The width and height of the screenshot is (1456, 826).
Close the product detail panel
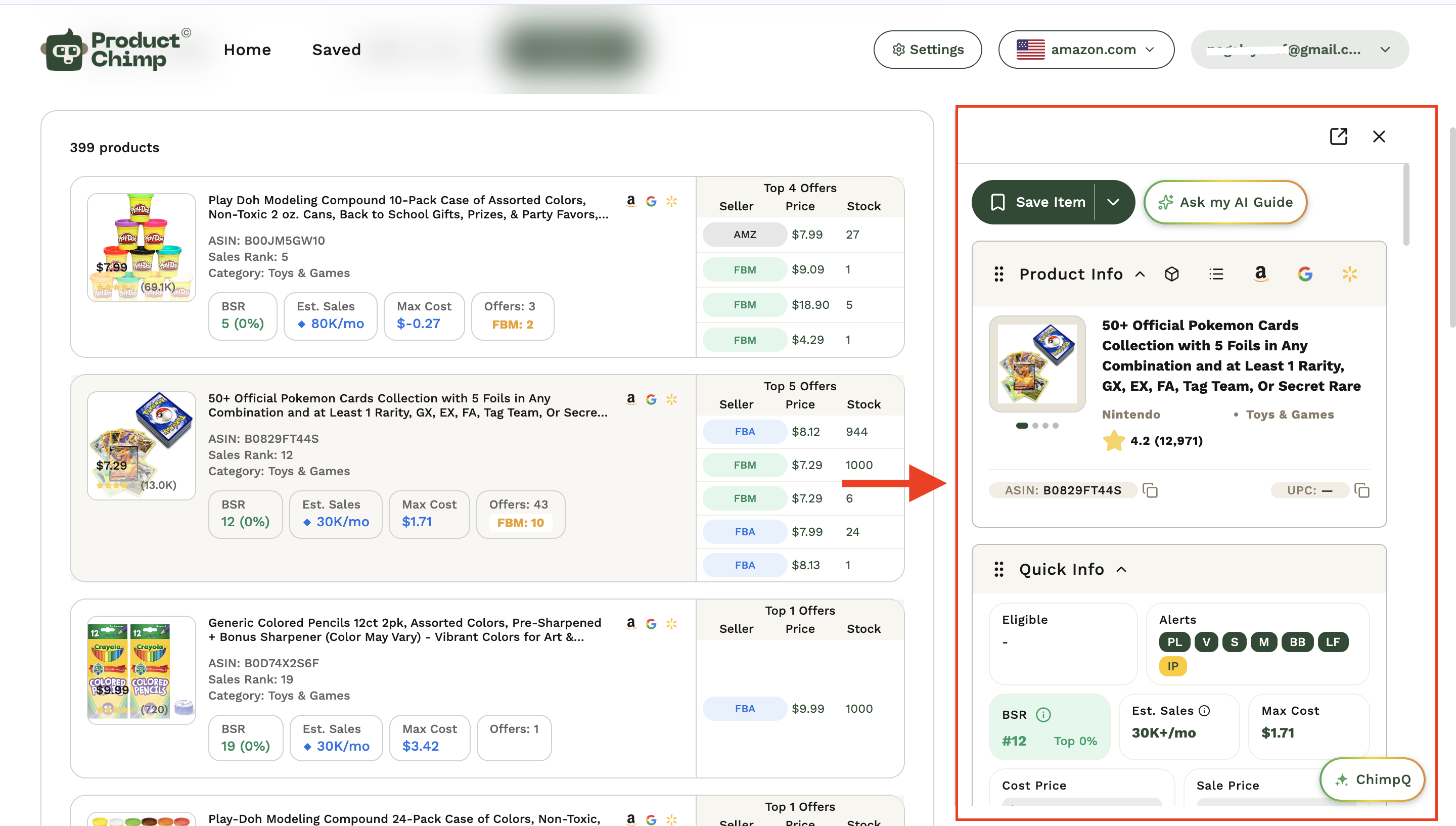tap(1379, 136)
